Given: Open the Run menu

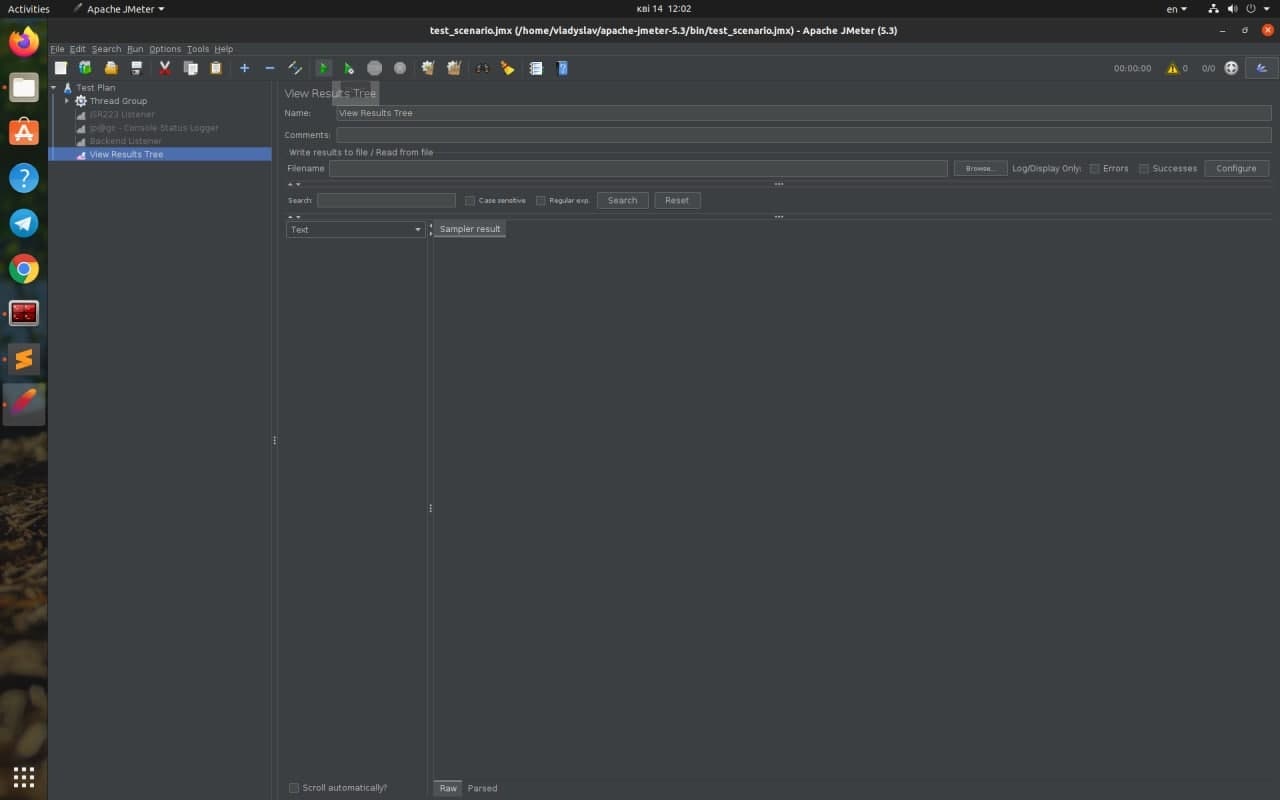Looking at the screenshot, I should pos(135,49).
